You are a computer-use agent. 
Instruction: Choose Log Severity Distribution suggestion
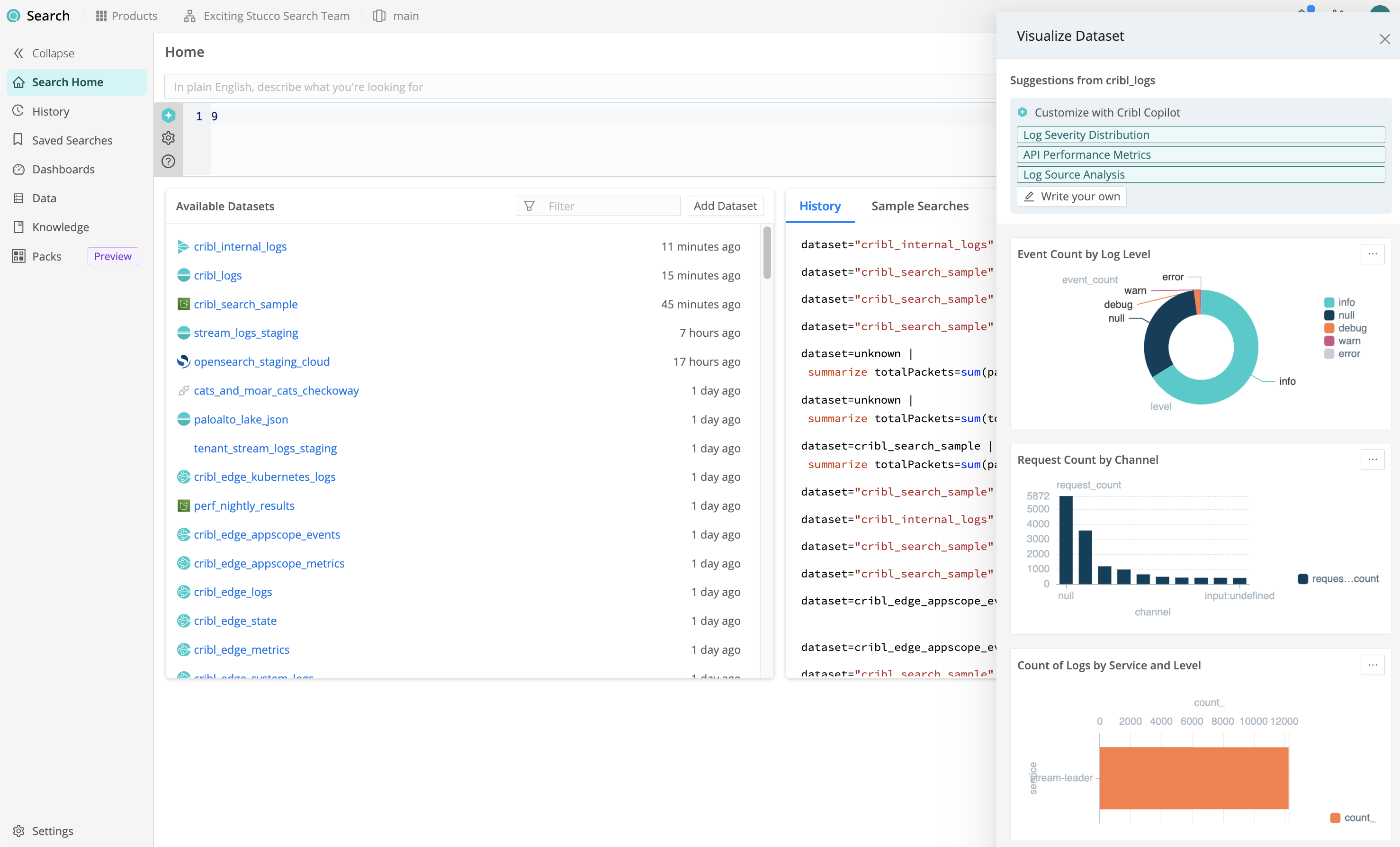(x=1201, y=135)
